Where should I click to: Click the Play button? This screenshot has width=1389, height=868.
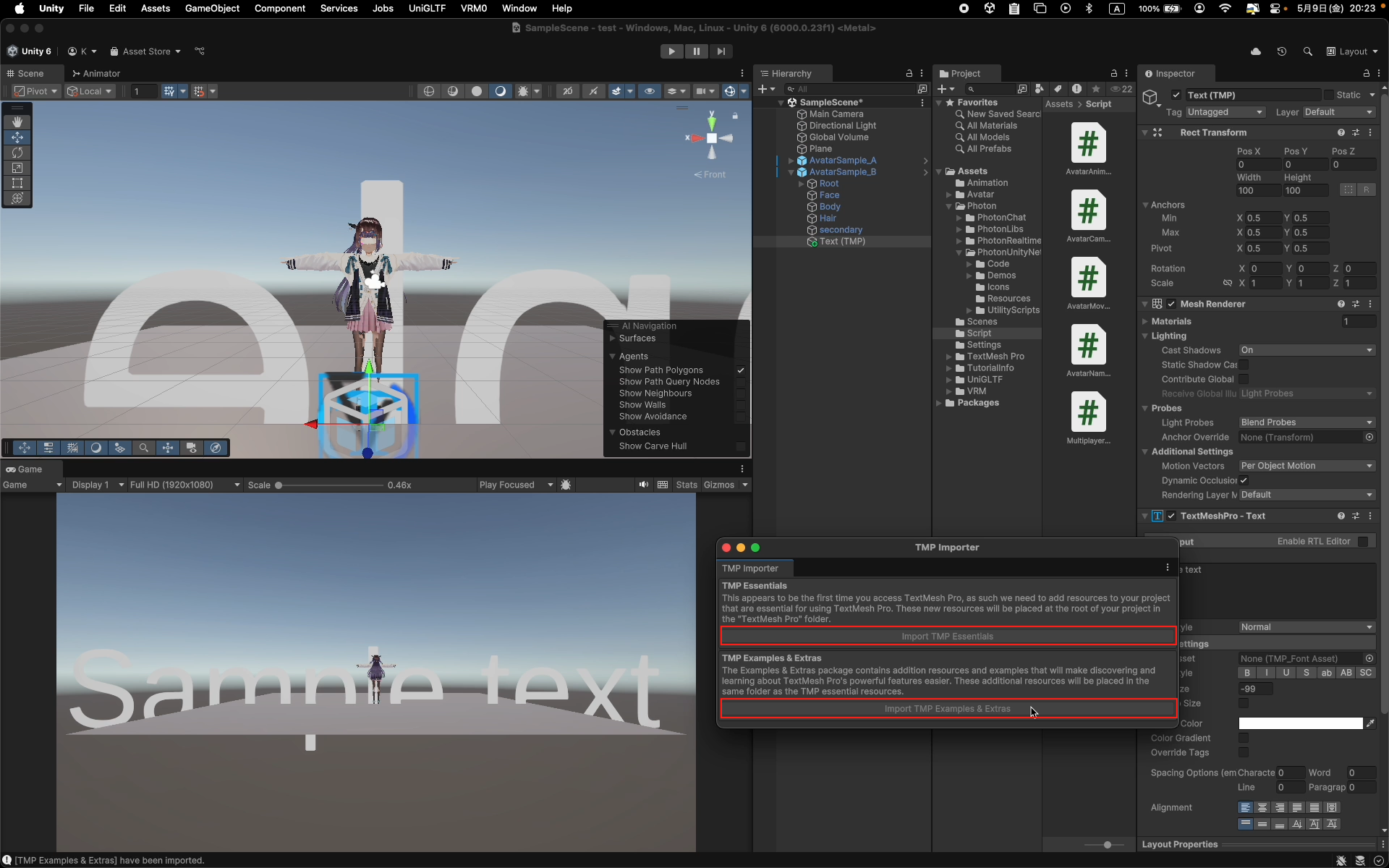671,51
